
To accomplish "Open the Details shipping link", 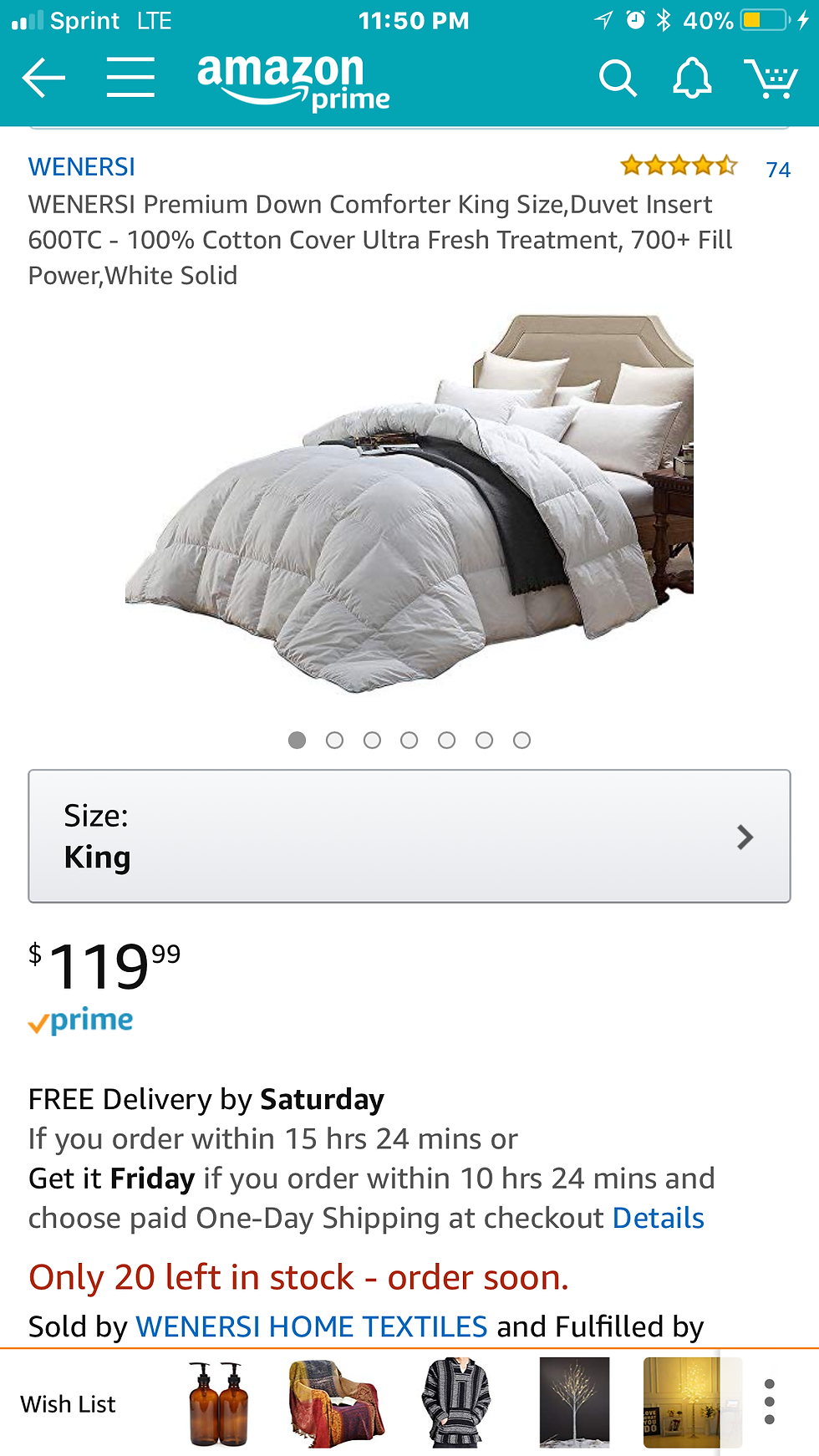I will [x=659, y=1218].
